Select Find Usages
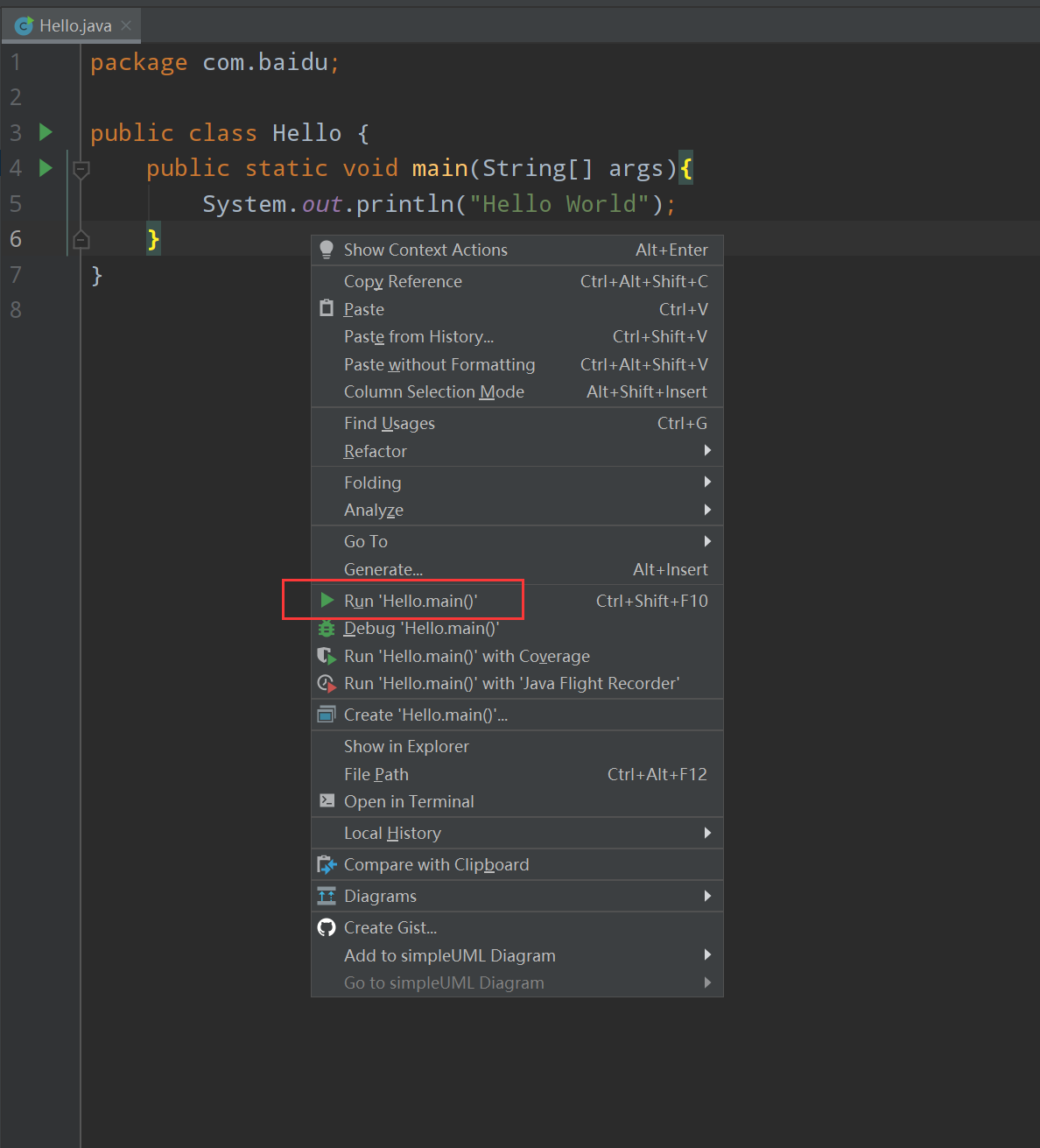The width and height of the screenshot is (1040, 1148). [516, 423]
